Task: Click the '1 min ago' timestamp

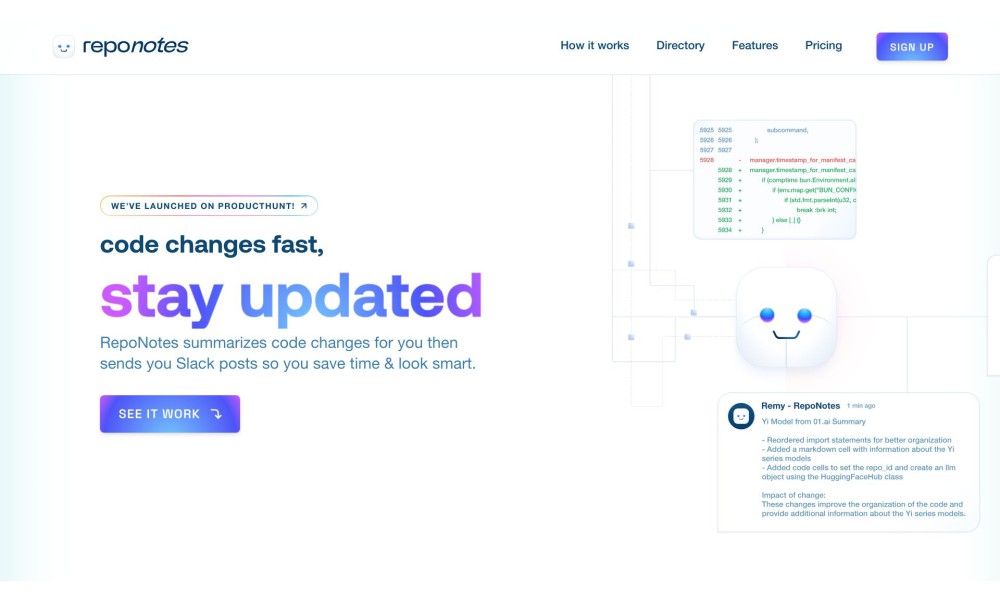Action: (x=861, y=406)
